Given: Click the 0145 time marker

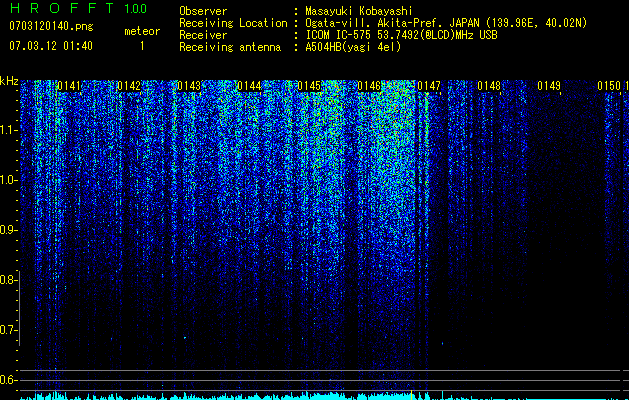Looking at the screenshot, I should coord(309,86).
